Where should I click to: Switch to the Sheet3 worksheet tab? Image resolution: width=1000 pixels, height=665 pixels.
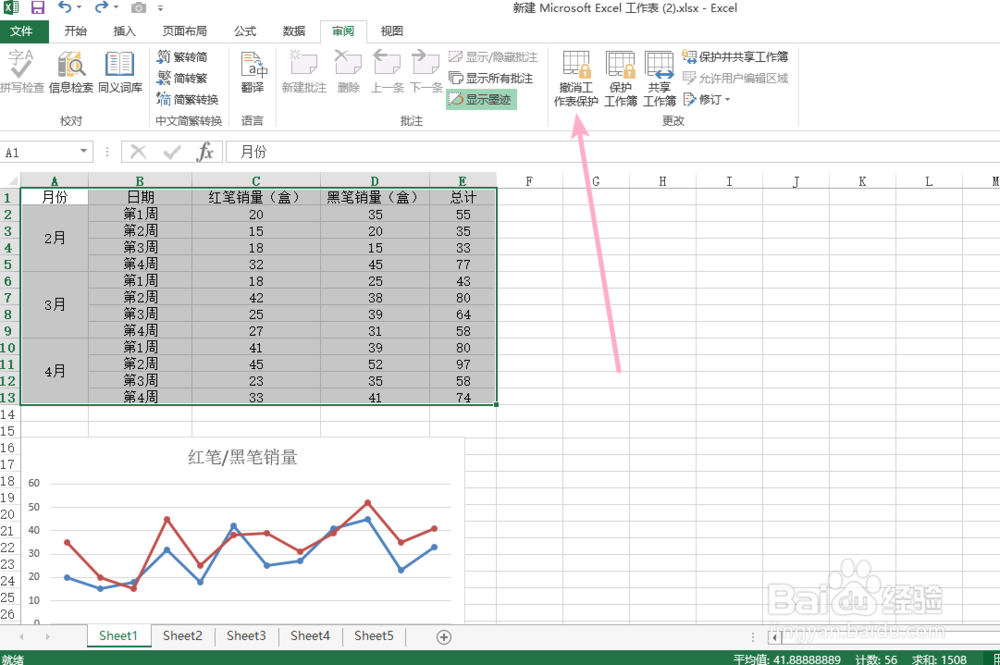pos(245,636)
